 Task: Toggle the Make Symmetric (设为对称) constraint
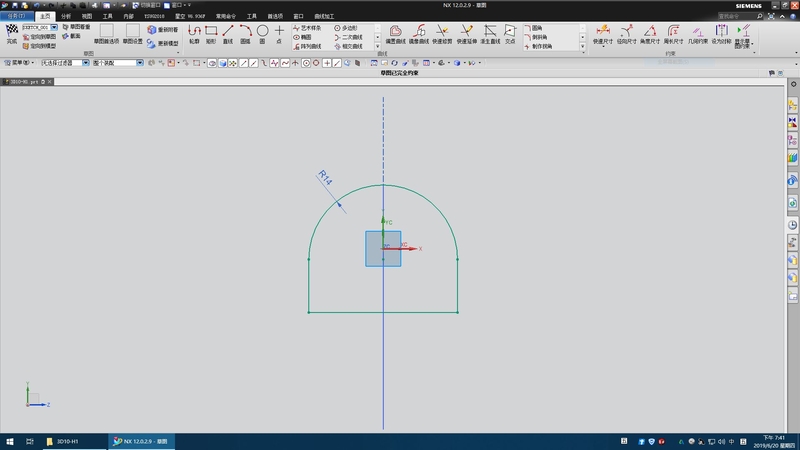point(721,32)
